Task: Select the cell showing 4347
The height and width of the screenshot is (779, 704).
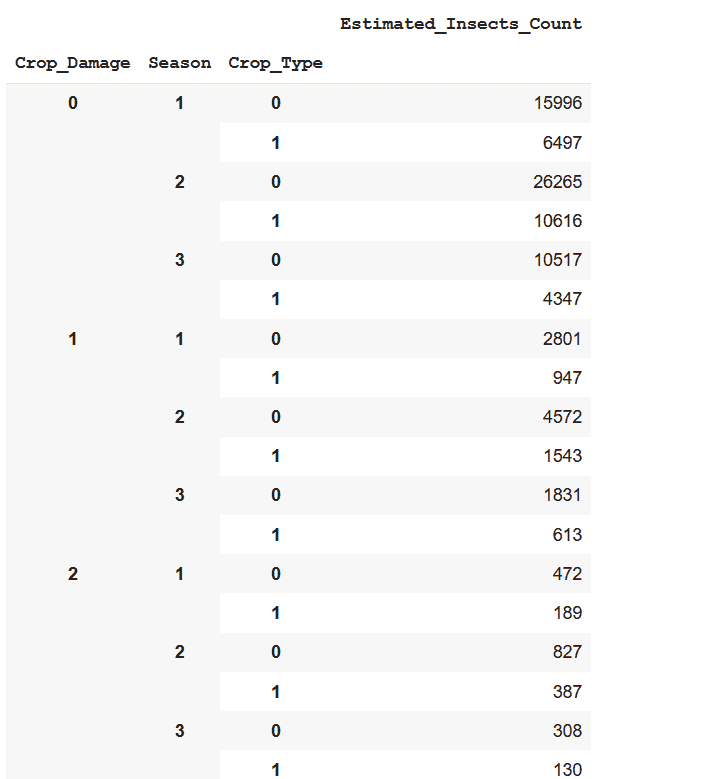Action: click(x=562, y=299)
